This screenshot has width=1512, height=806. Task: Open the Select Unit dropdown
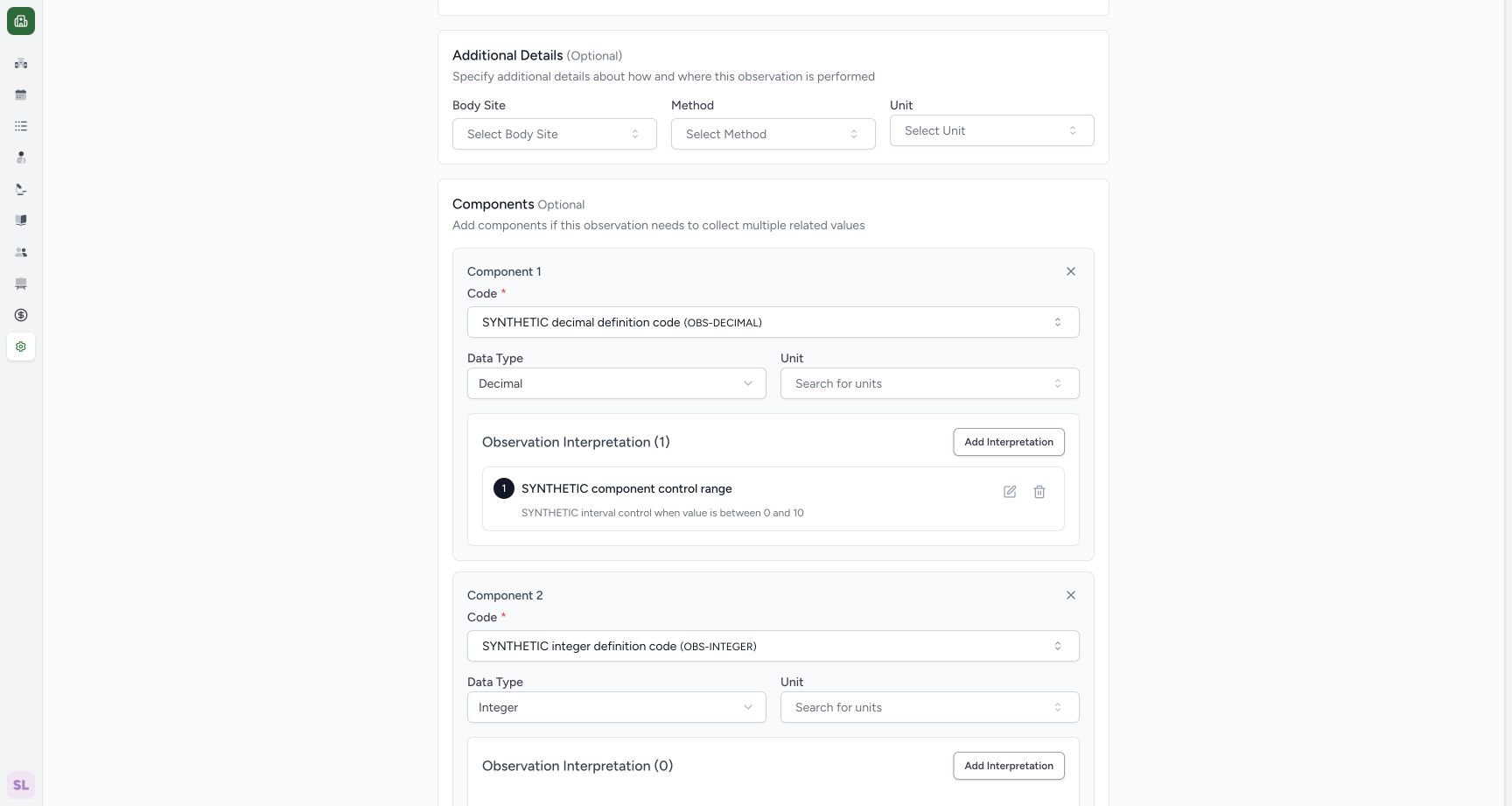click(x=992, y=130)
